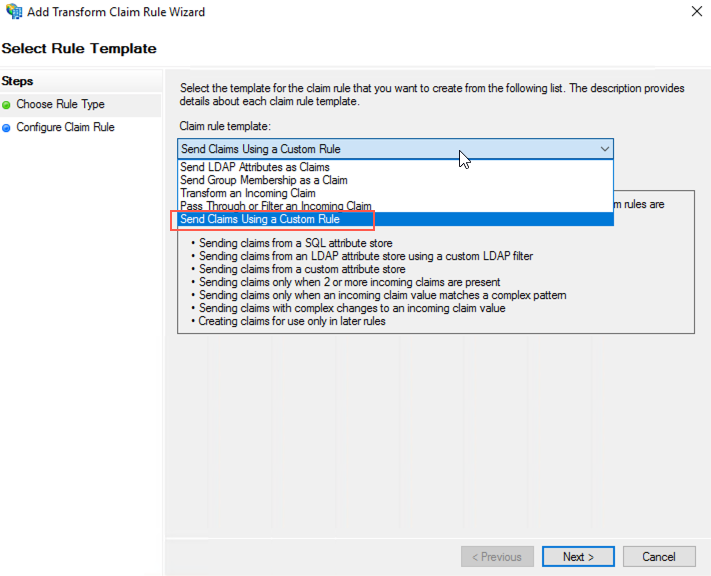Click the Claim rule template label
The height and width of the screenshot is (576, 711).
point(225,126)
